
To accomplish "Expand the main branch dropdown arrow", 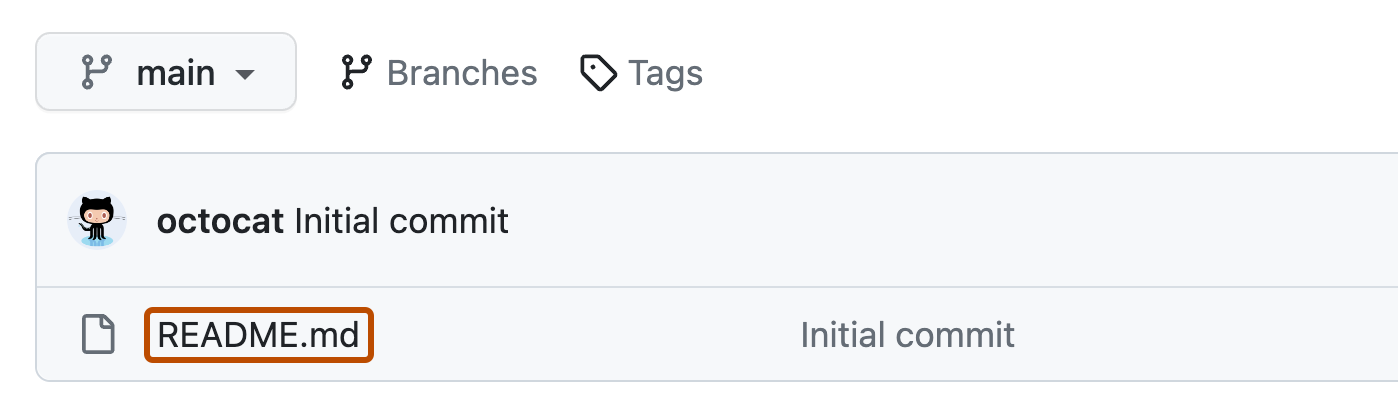I will click(x=244, y=75).
